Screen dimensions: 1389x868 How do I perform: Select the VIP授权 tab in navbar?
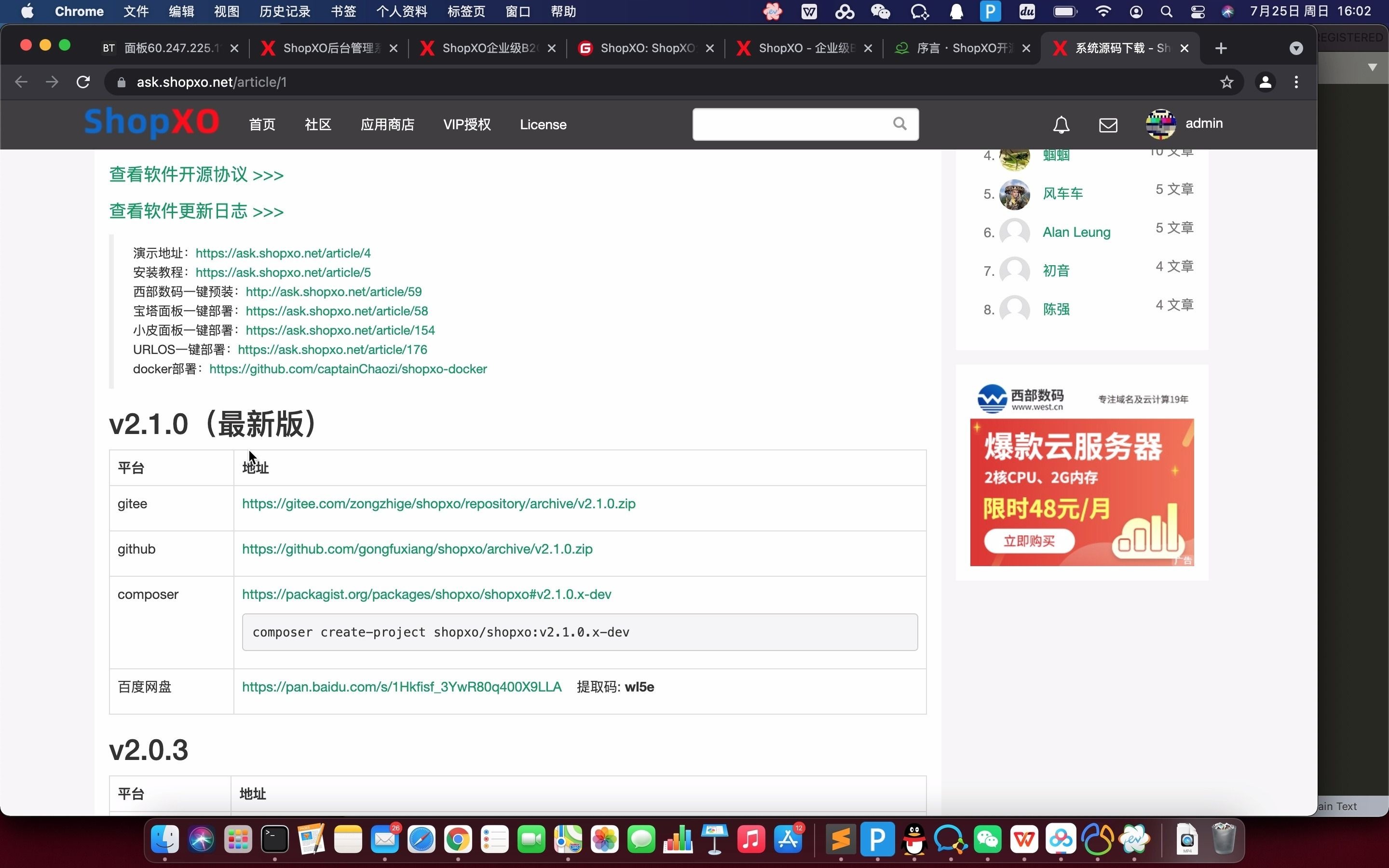pos(466,124)
